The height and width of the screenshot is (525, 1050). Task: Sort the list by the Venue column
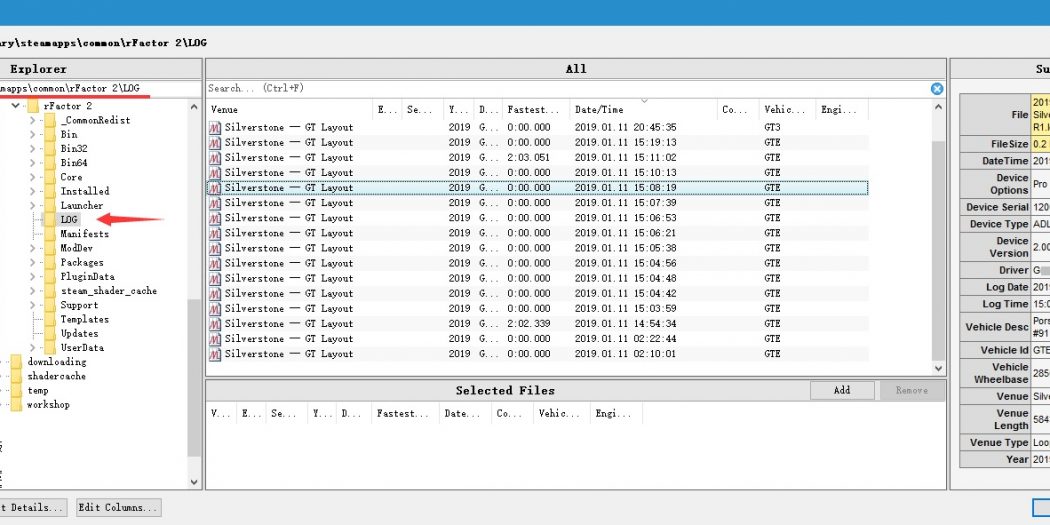pos(289,109)
